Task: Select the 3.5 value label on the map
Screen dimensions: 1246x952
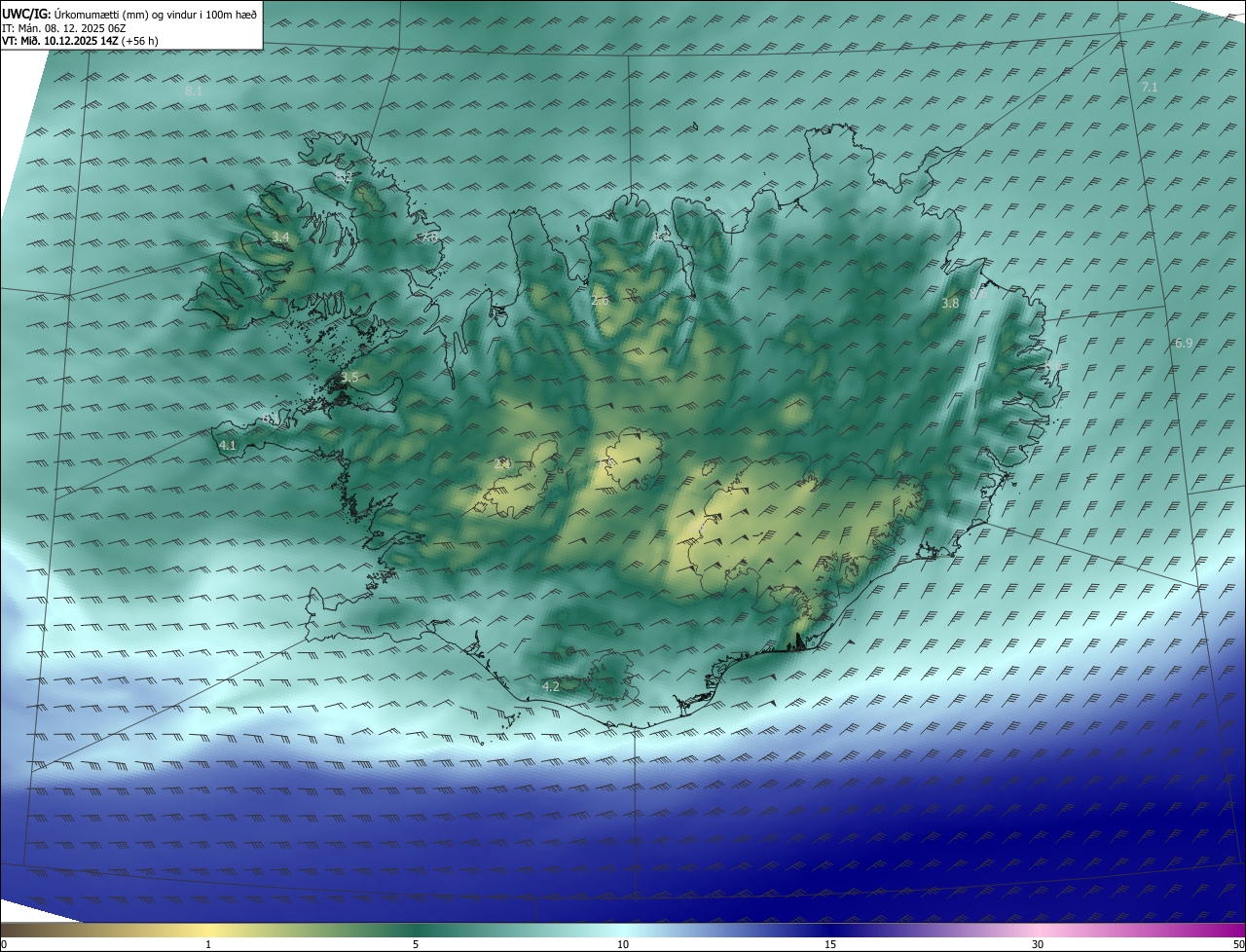Action: tap(349, 378)
